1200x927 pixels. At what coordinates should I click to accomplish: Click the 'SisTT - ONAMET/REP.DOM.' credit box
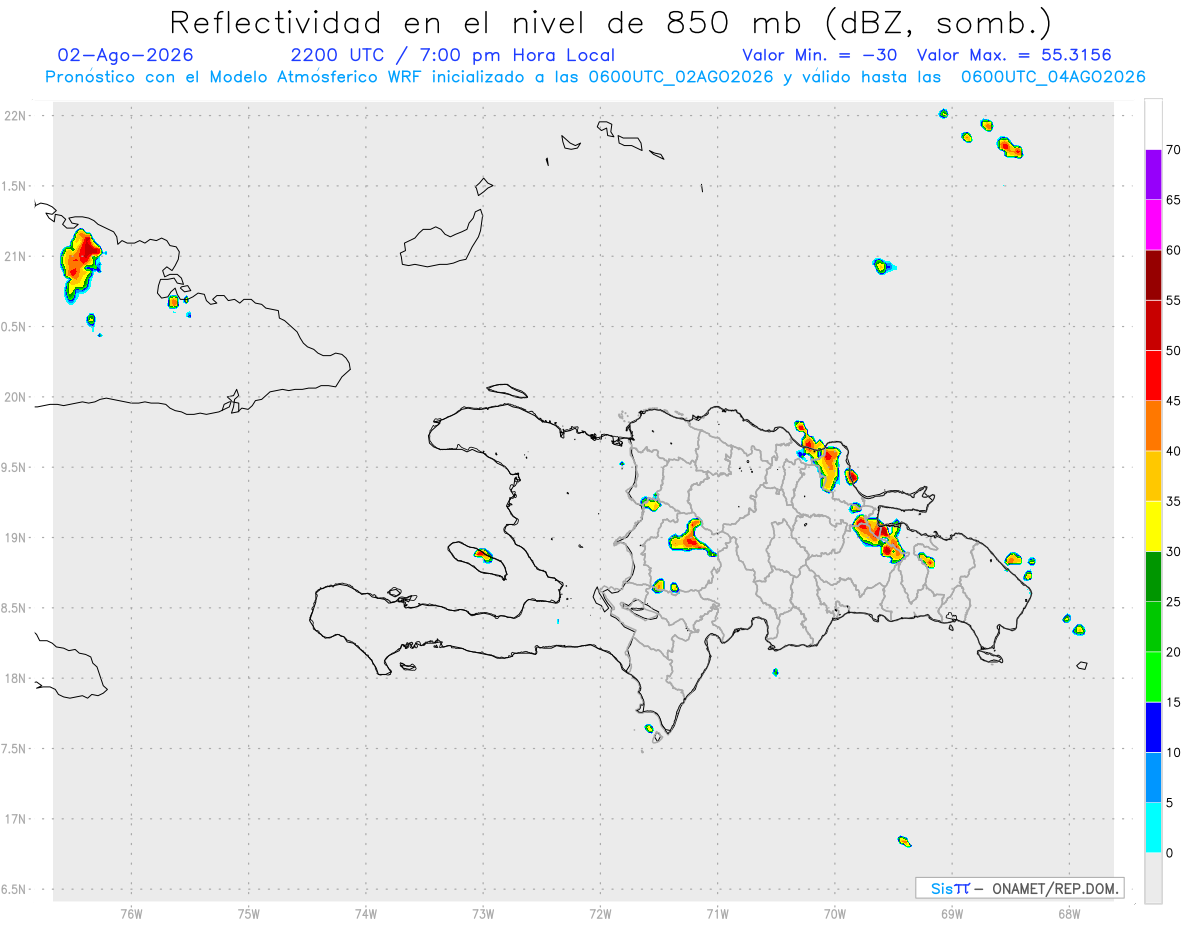pos(1019,888)
